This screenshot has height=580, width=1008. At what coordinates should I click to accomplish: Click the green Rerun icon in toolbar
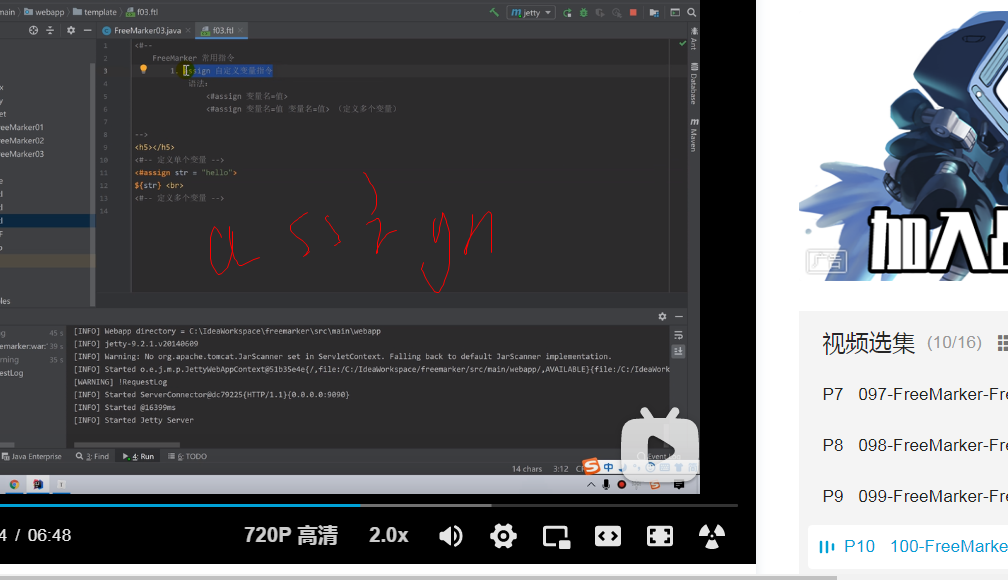click(567, 12)
